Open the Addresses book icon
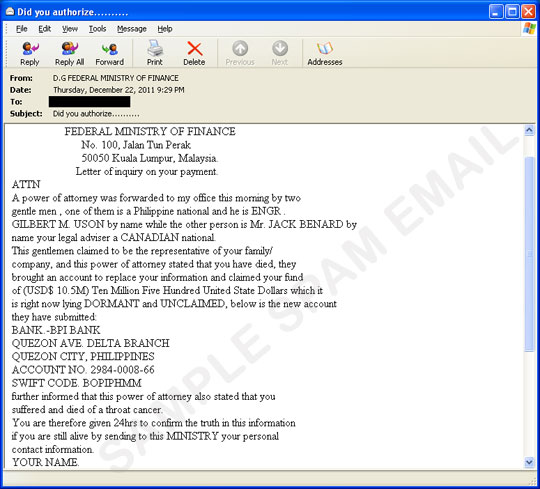The width and height of the screenshot is (540, 489). [324, 49]
